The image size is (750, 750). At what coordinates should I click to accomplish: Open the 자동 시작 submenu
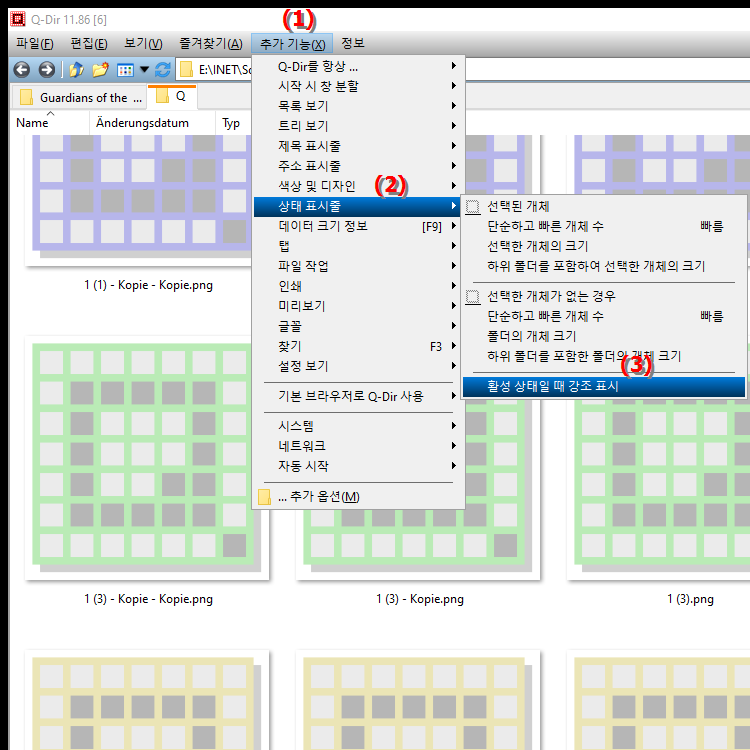(x=358, y=466)
